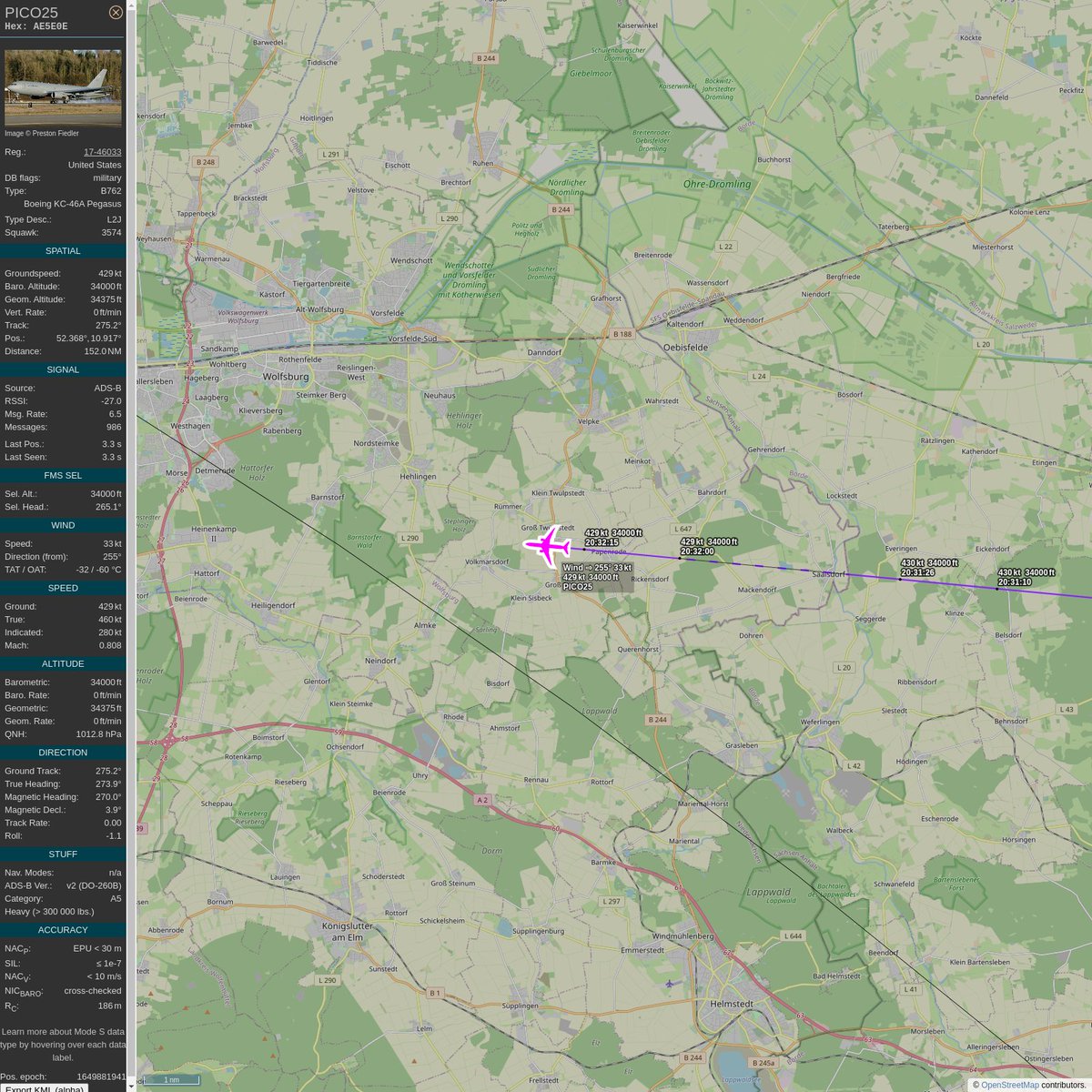Click the Preston Fiedler image credit

[42, 133]
